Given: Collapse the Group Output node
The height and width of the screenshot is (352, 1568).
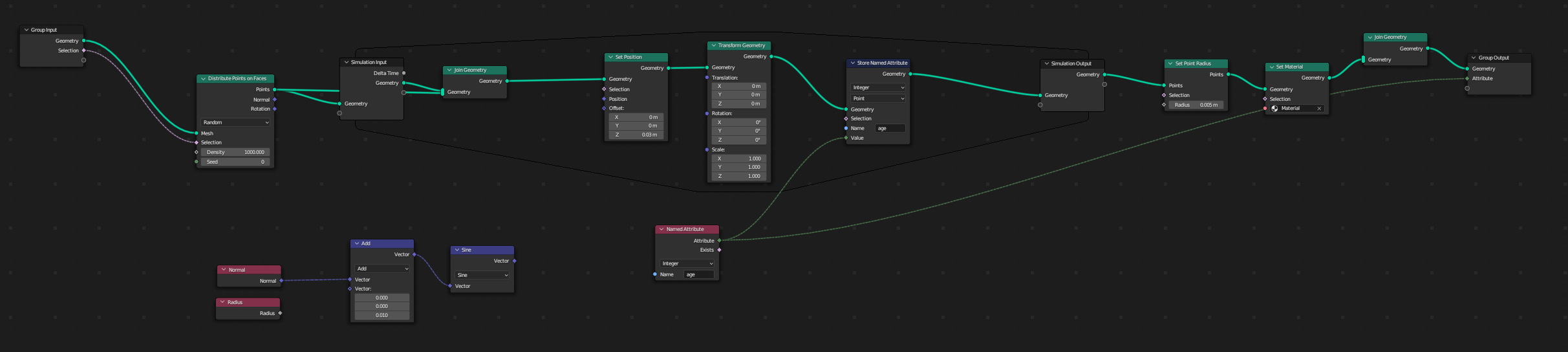Looking at the screenshot, I should [x=1474, y=58].
